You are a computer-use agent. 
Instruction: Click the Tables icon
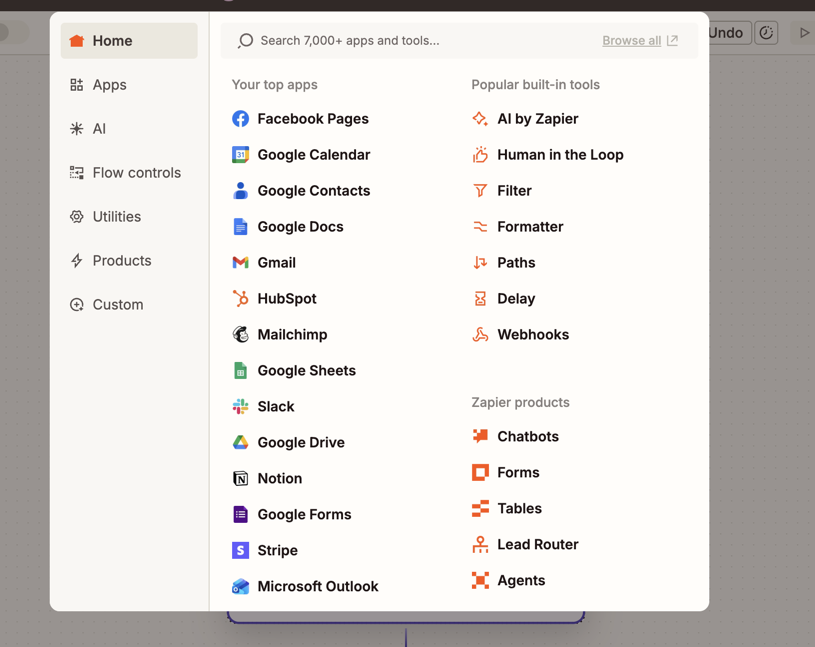(480, 508)
